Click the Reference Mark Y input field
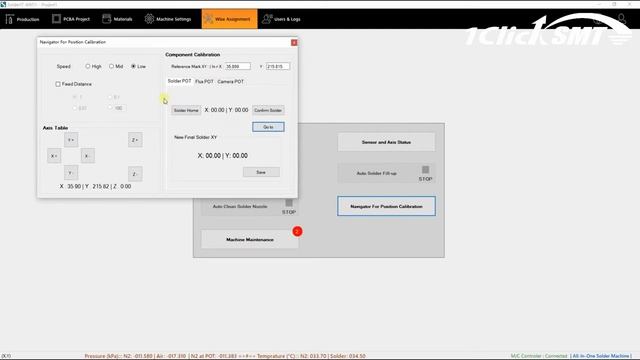 click(278, 66)
